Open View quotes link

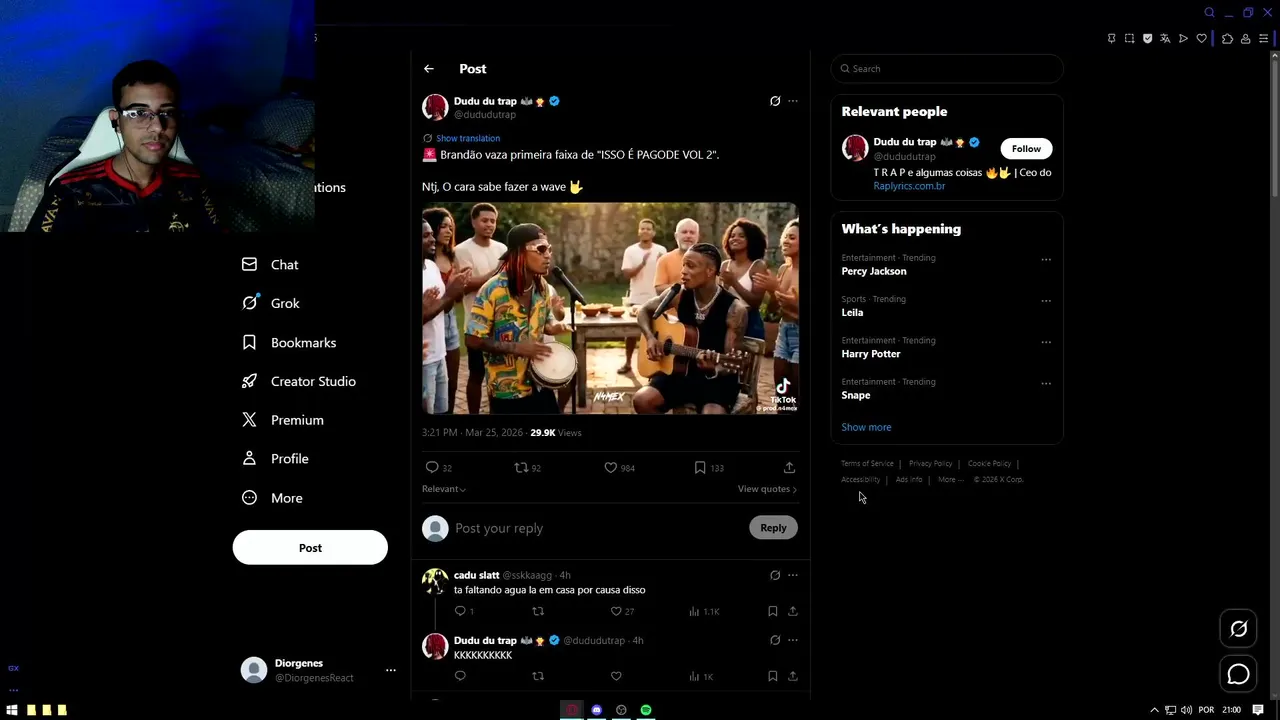(x=767, y=489)
